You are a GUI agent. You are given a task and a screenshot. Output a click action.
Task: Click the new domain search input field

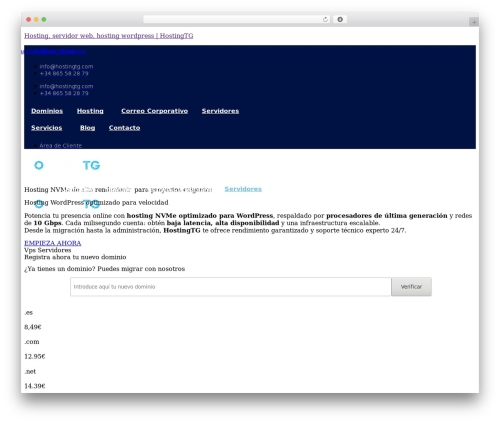tap(231, 287)
